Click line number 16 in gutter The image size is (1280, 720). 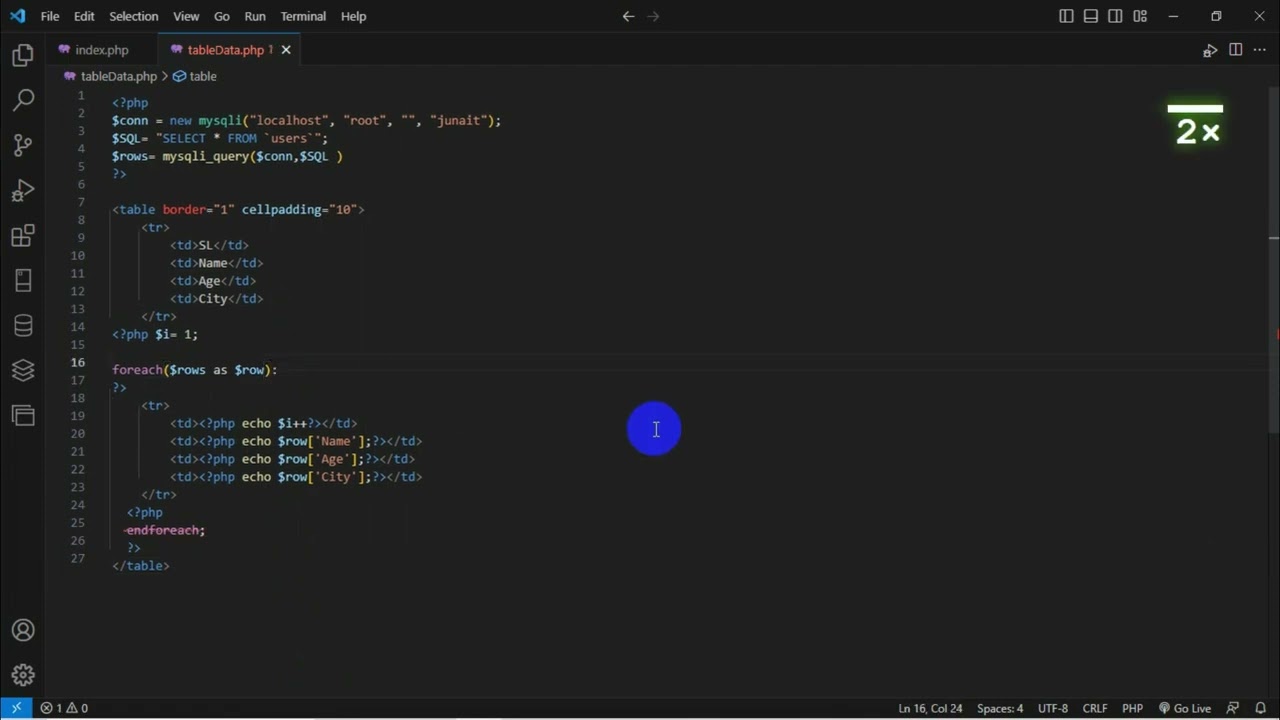(x=78, y=362)
